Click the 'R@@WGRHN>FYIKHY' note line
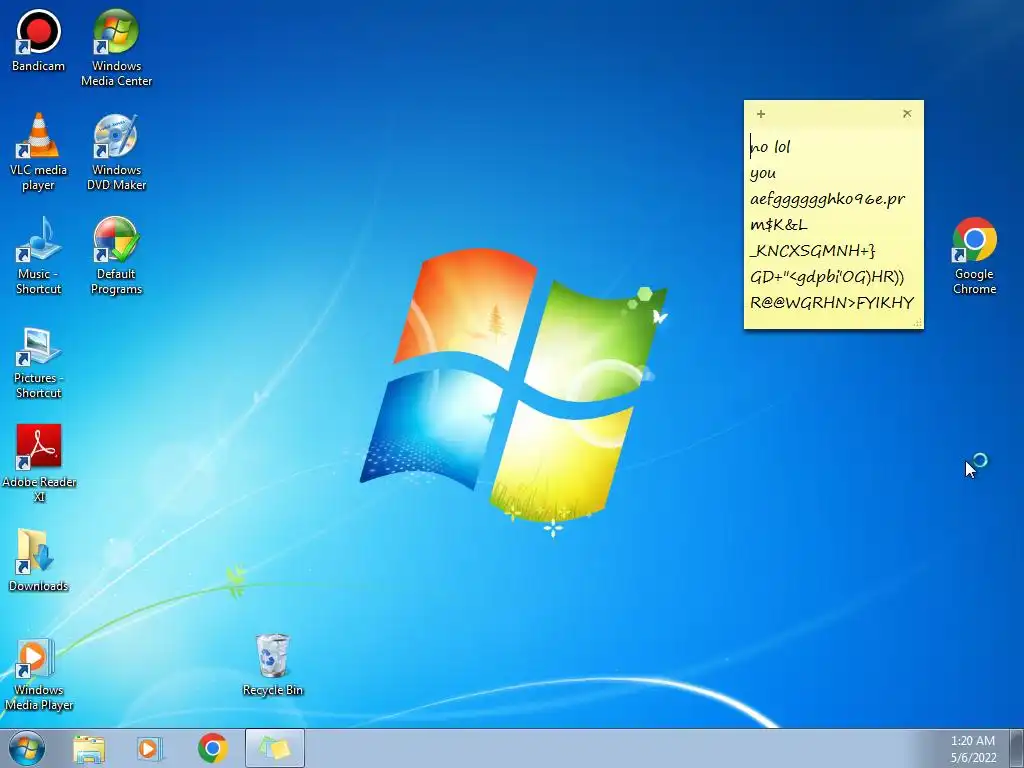Viewport: 1024px width, 768px height. pyautogui.click(x=832, y=303)
